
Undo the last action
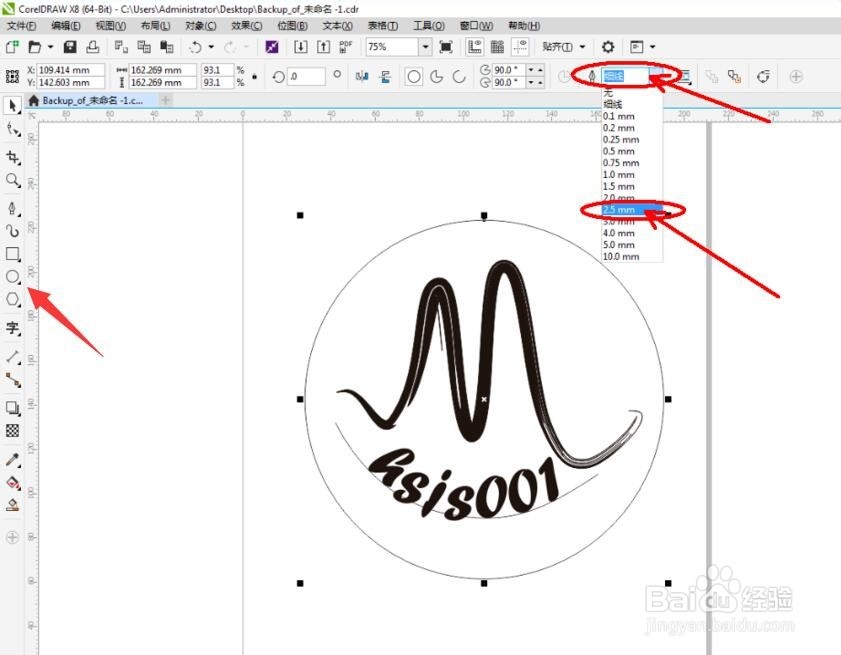pos(195,47)
